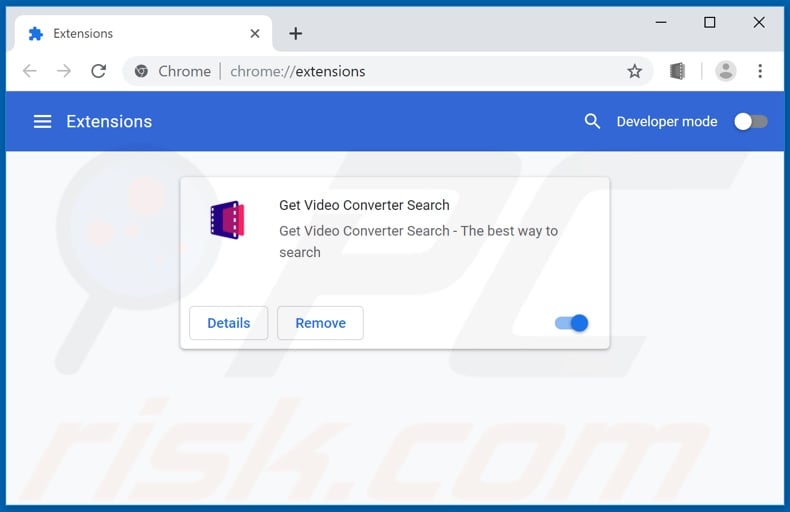Click the 'The best way to search' description

click(x=419, y=241)
